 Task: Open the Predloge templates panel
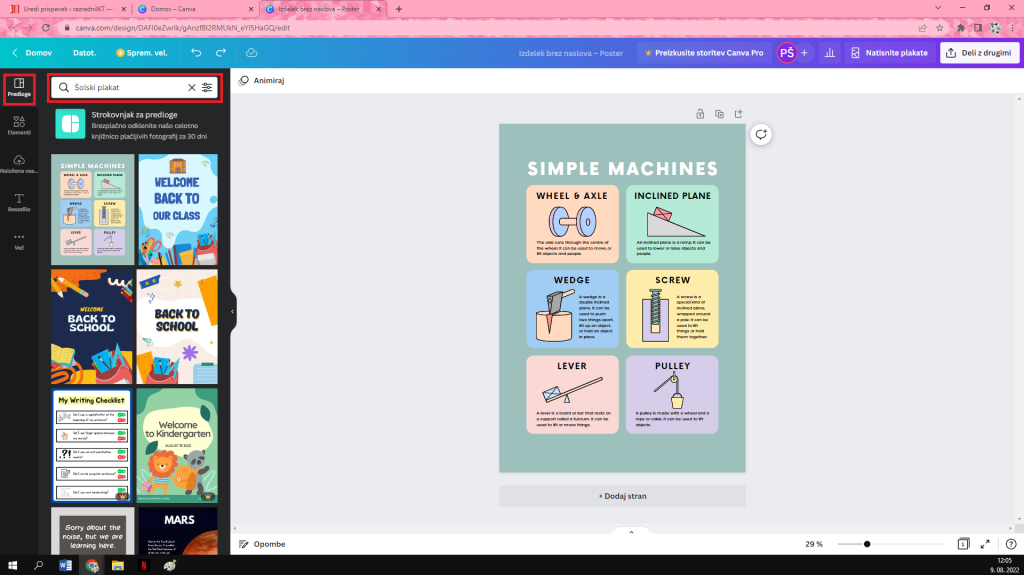pyautogui.click(x=19, y=88)
